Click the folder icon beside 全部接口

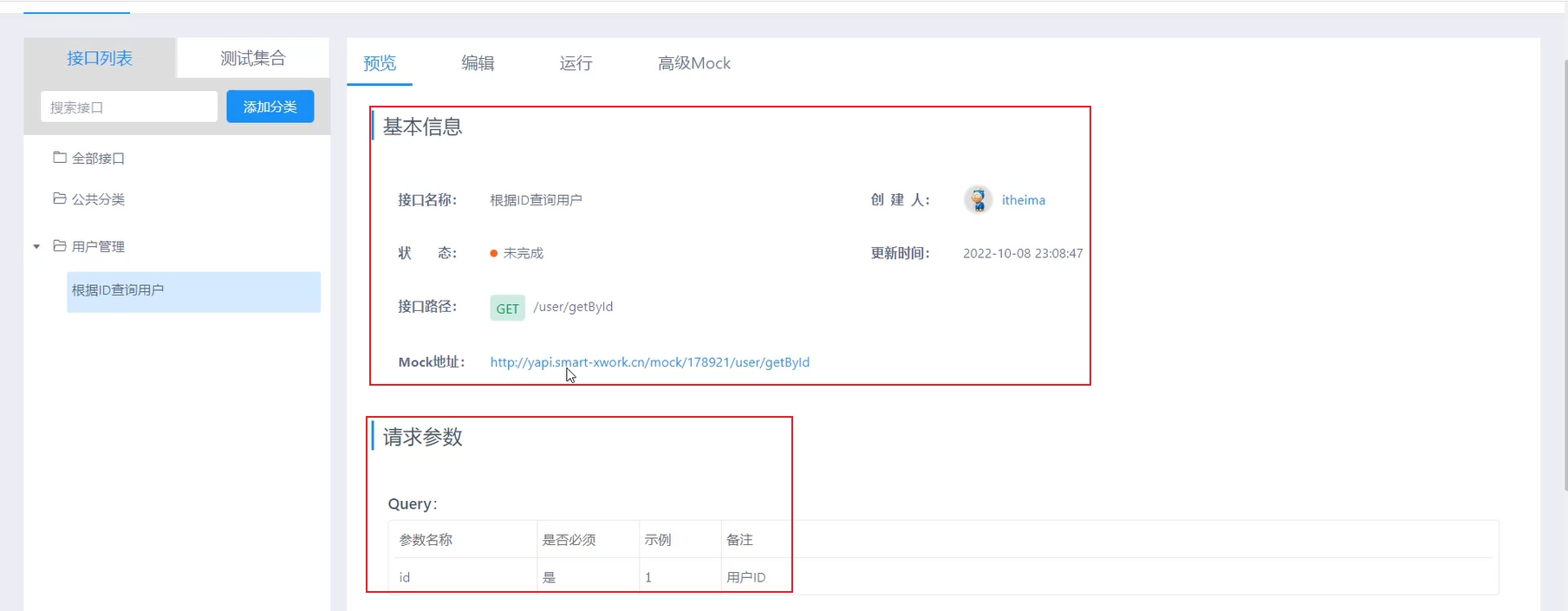tap(60, 158)
